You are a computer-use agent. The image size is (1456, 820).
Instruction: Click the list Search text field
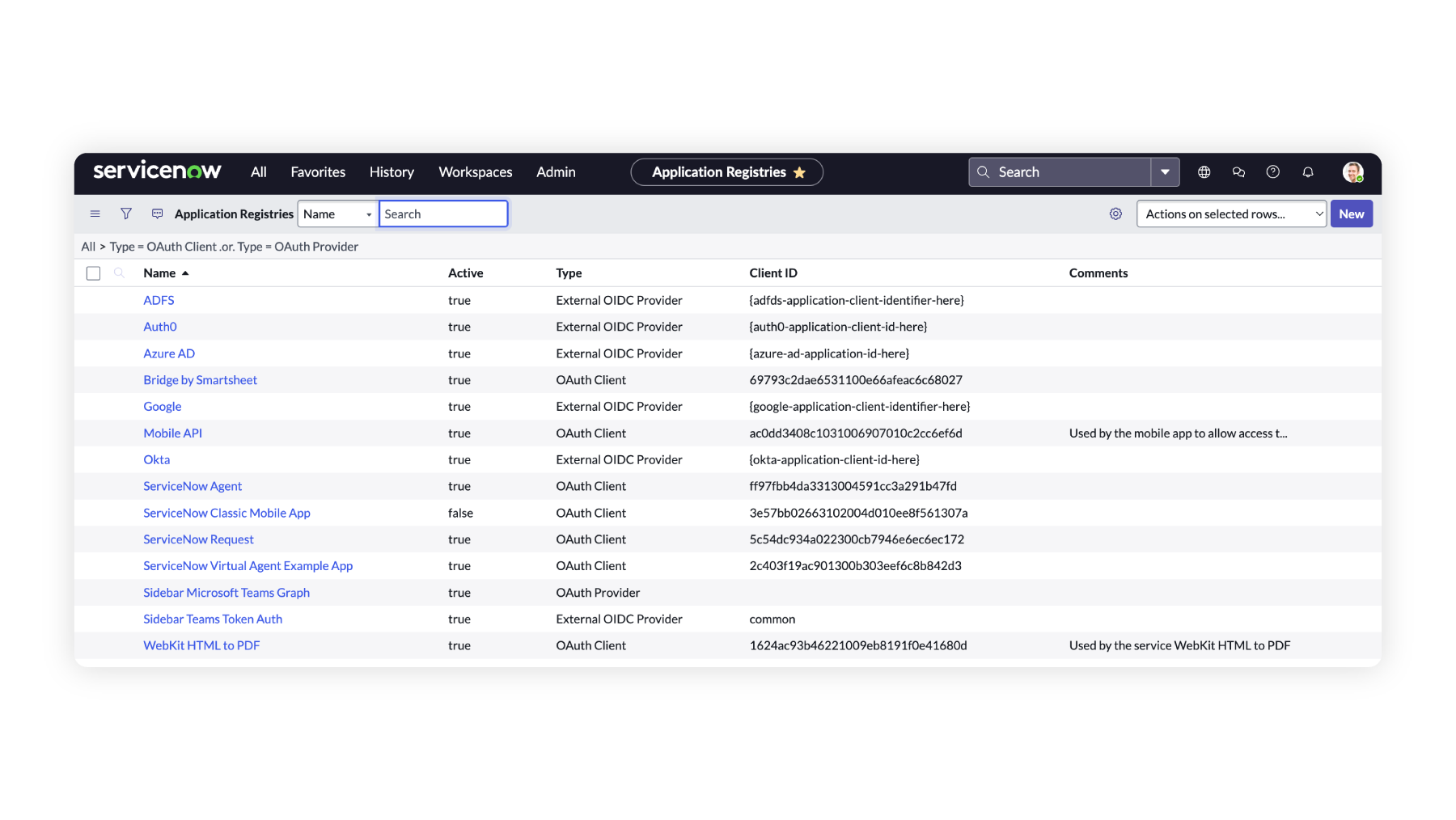tap(442, 214)
